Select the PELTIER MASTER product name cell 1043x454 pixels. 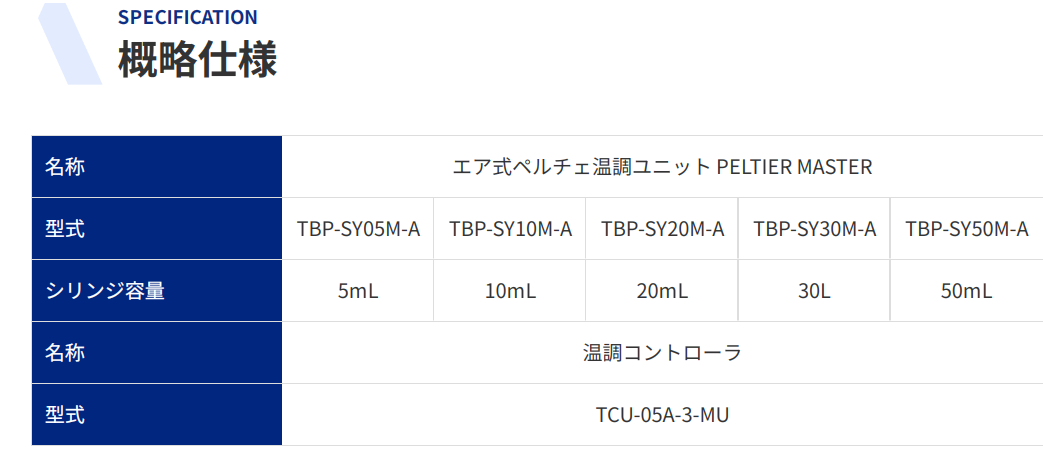663,167
